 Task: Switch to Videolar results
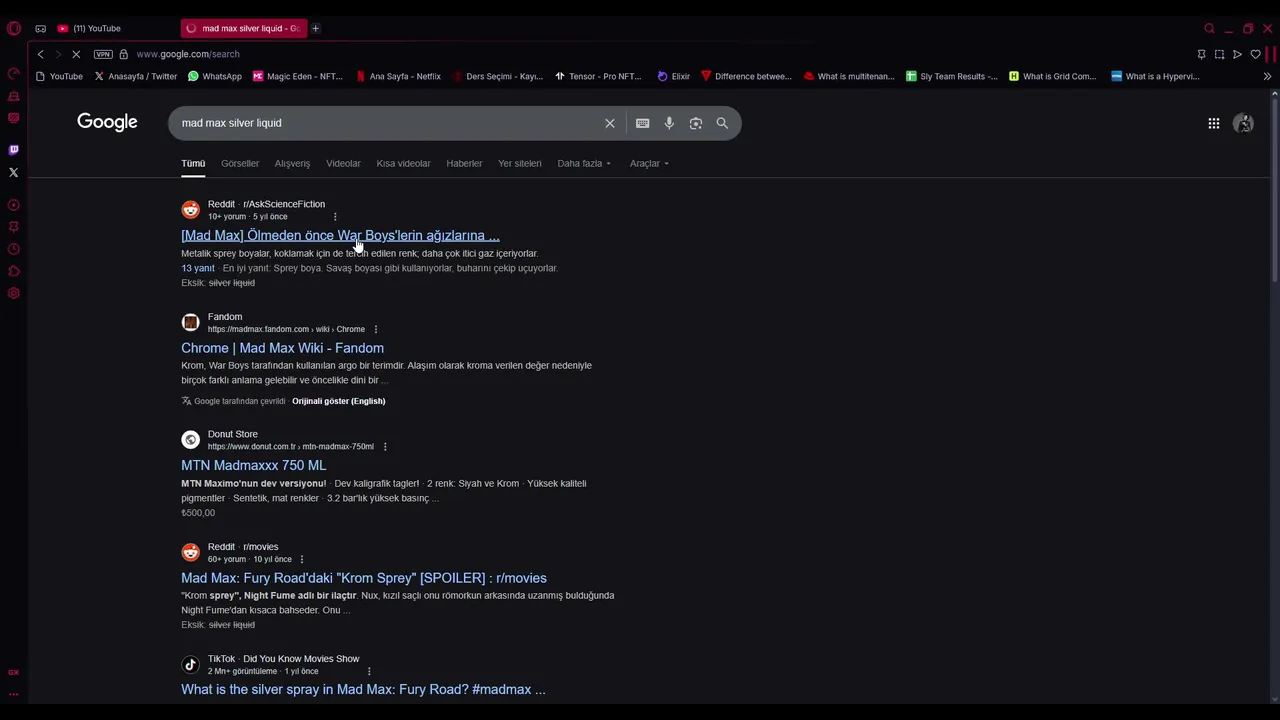343,163
